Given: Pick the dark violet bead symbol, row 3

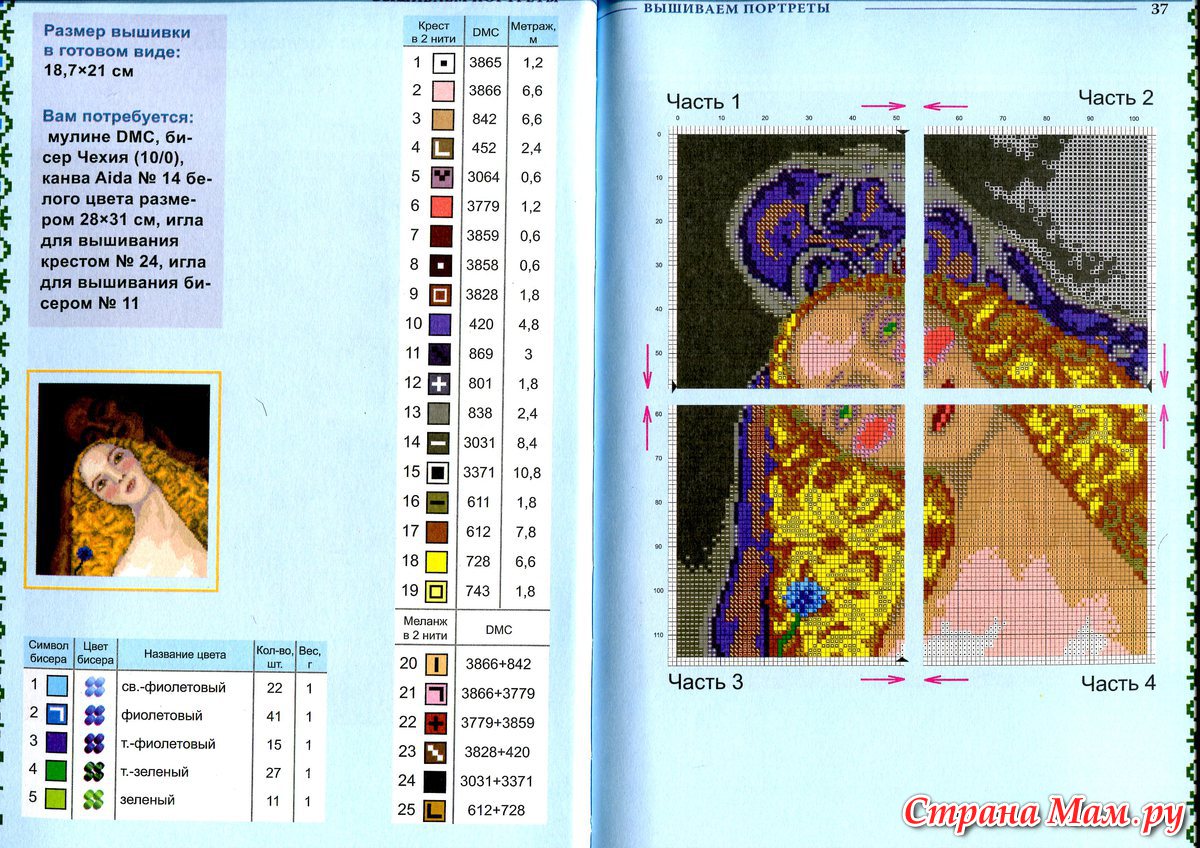Looking at the screenshot, I should pyautogui.click(x=58, y=742).
